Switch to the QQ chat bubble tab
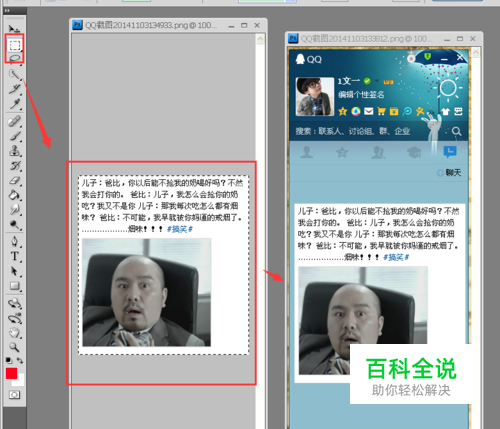 pyautogui.click(x=450, y=152)
